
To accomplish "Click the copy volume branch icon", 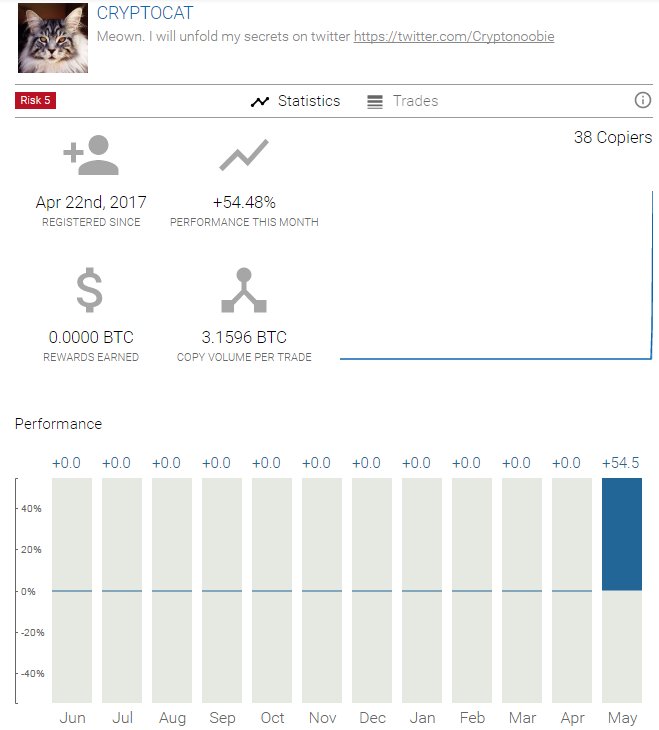I will (x=244, y=290).
